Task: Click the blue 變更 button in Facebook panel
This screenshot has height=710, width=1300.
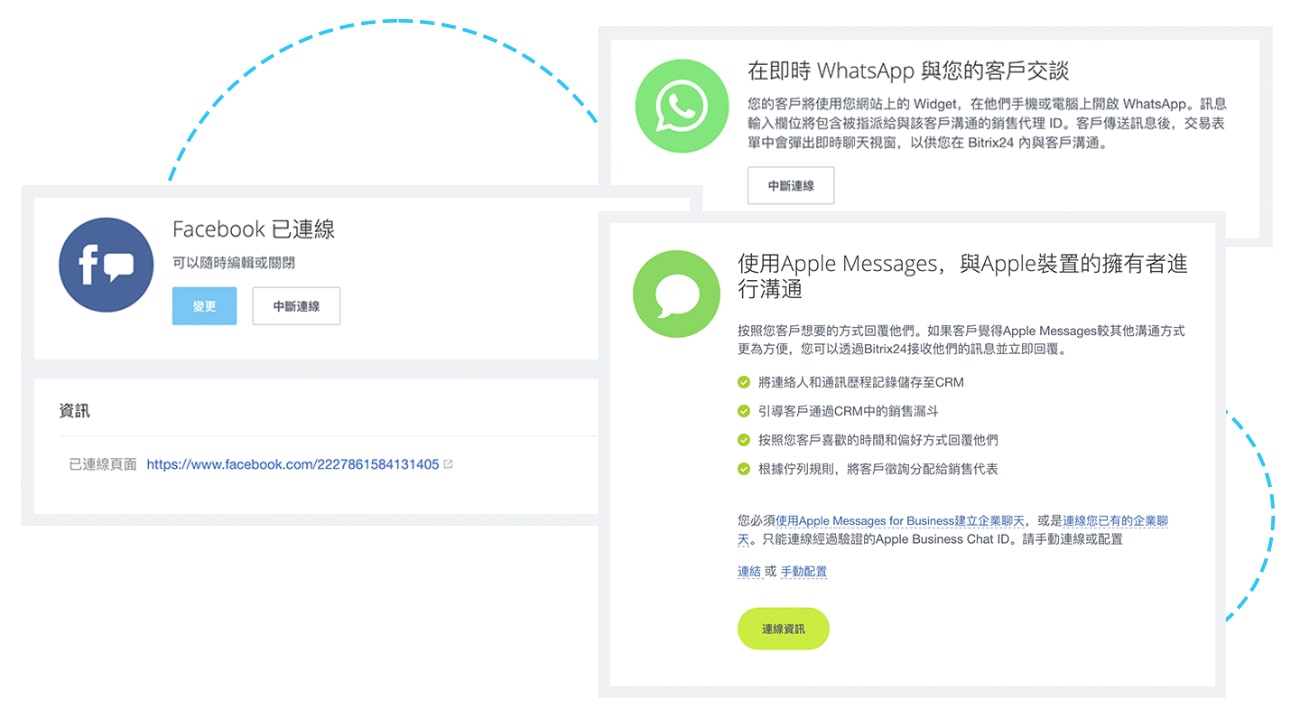Action: pyautogui.click(x=204, y=306)
